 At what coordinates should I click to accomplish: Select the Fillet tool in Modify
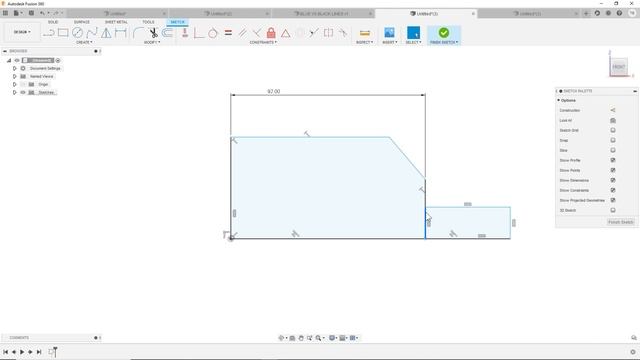coord(138,33)
